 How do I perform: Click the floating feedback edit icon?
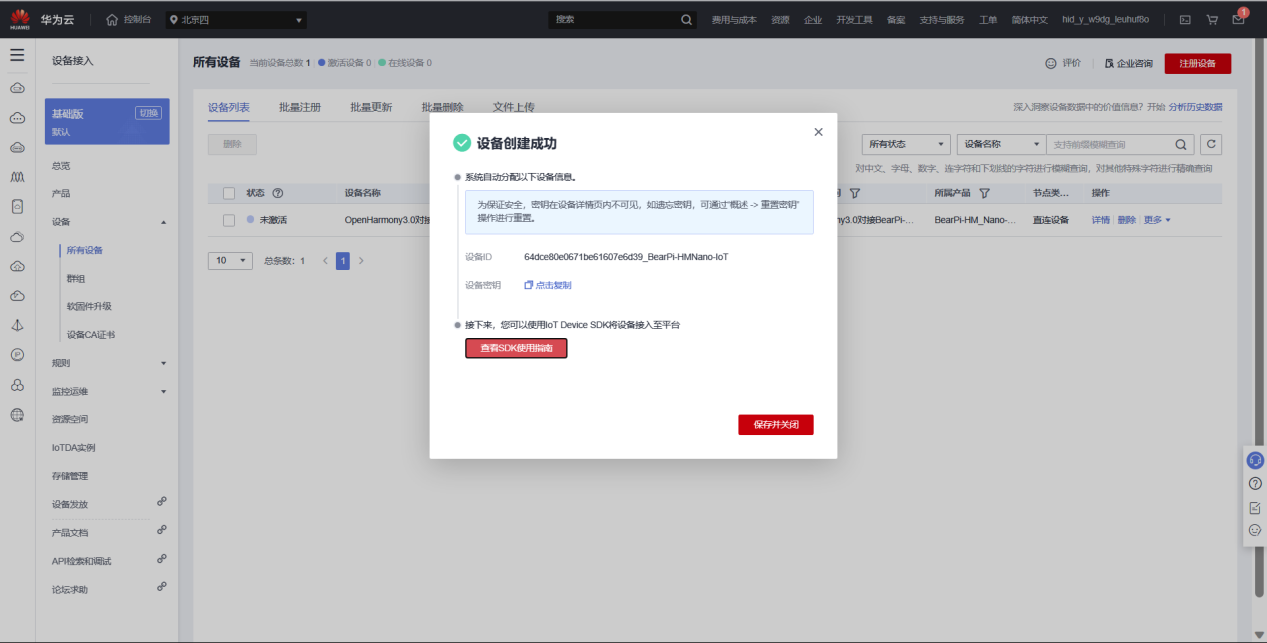coord(1255,507)
